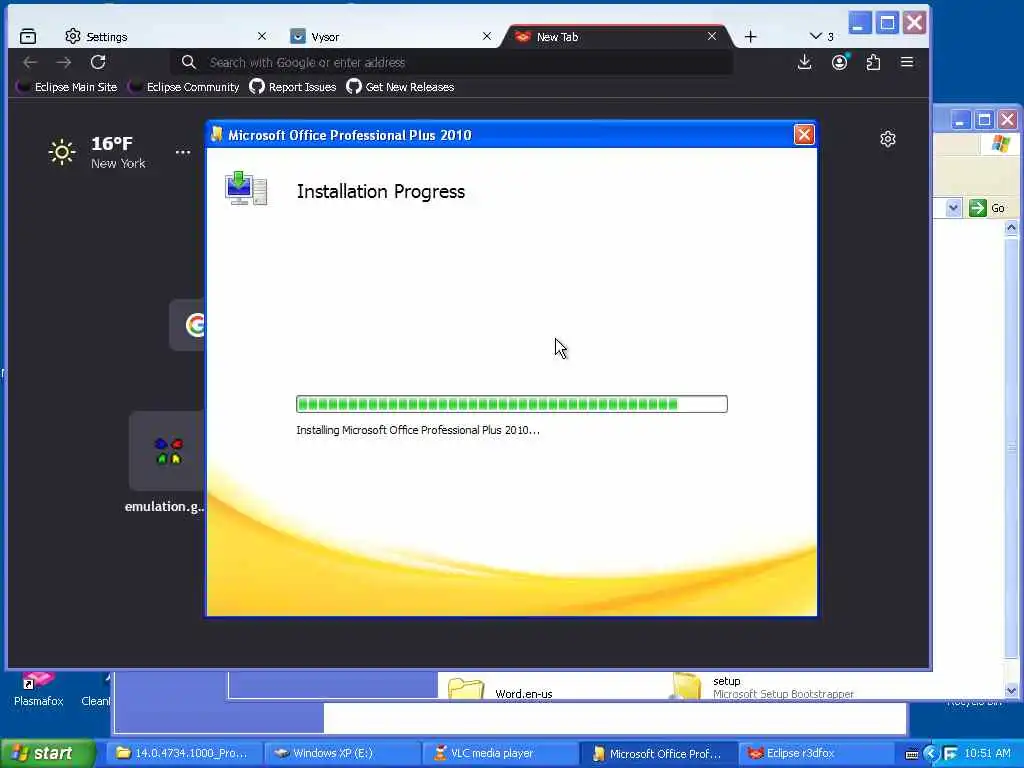Open the weather widget three-dot menu

coord(183,152)
